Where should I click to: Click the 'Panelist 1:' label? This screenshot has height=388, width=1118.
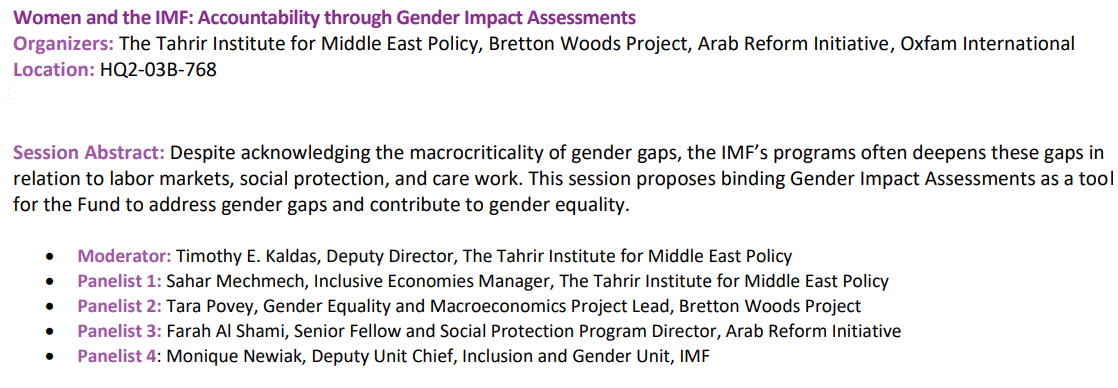[120, 281]
